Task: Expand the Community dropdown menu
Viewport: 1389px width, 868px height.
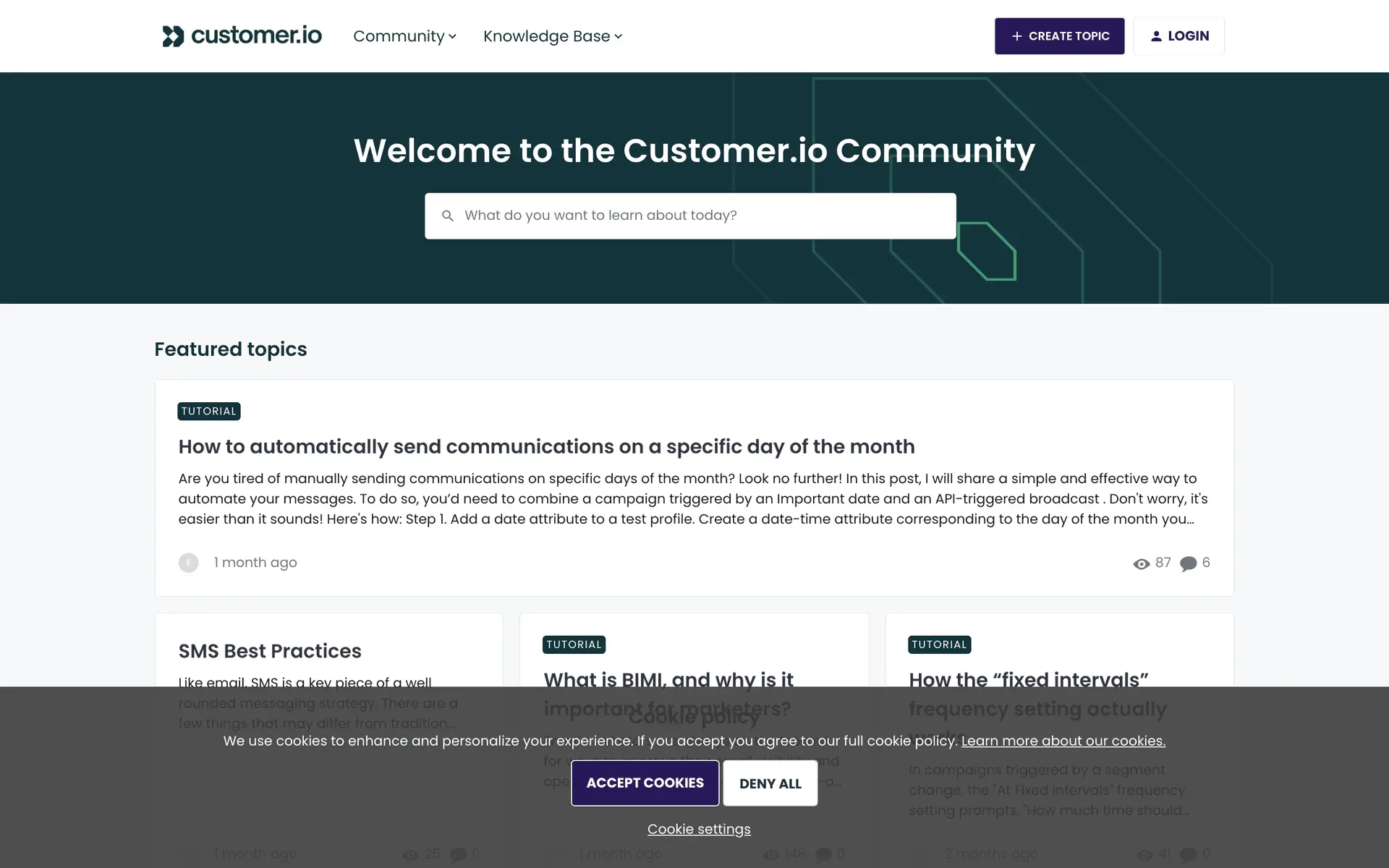Action: click(x=404, y=36)
